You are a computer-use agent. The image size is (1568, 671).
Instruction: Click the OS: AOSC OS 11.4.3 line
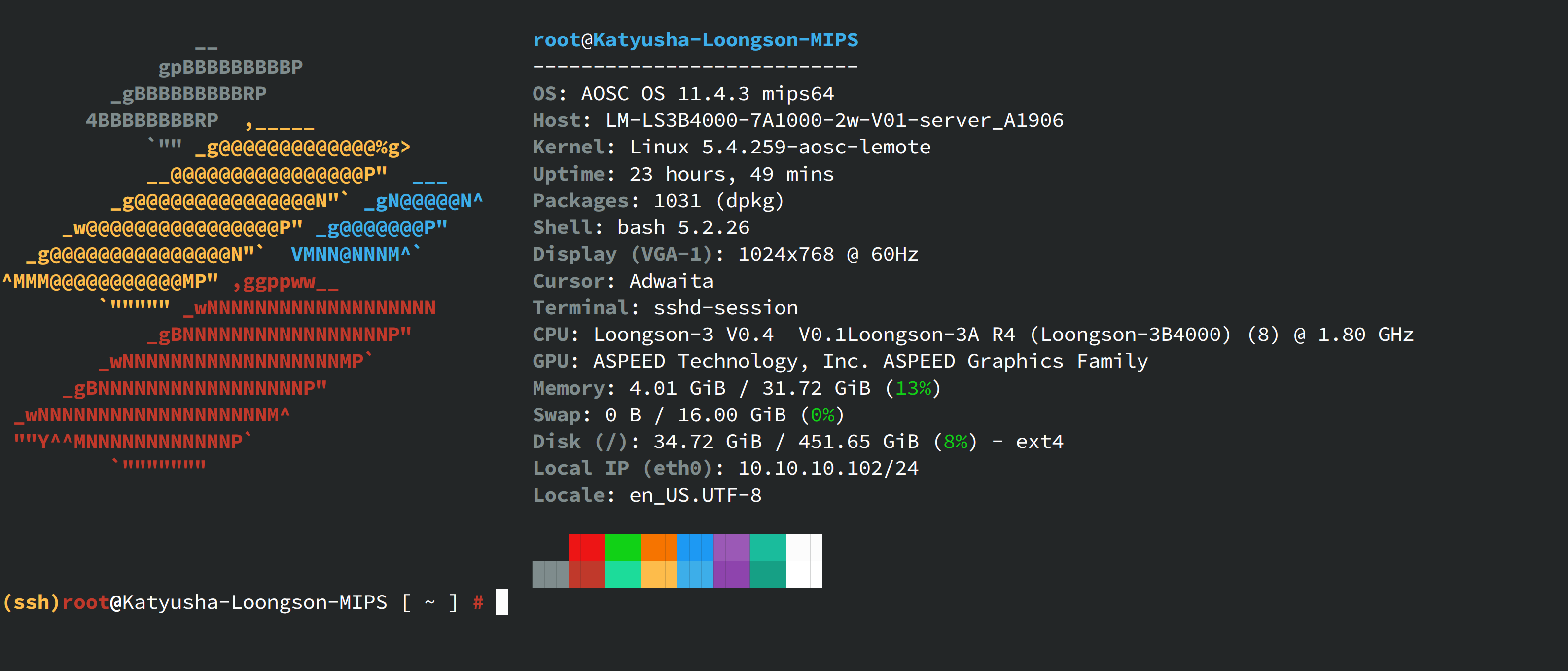[682, 94]
